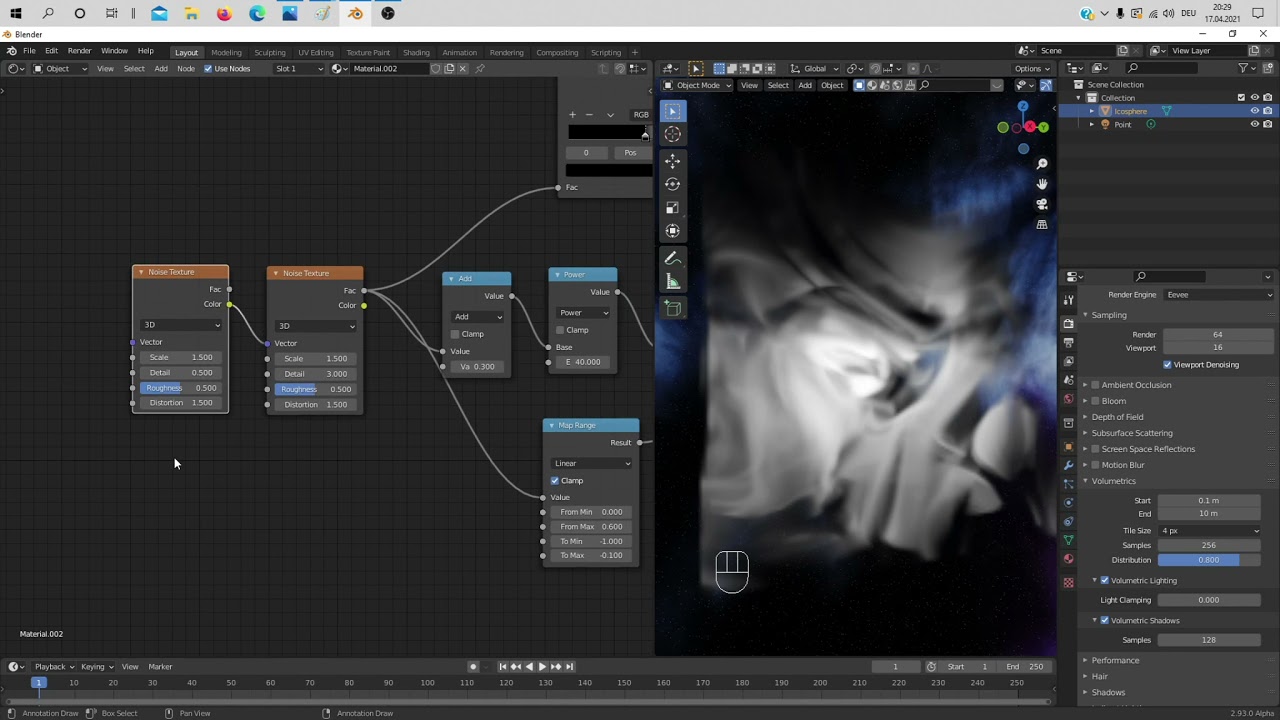This screenshot has width=1280, height=720.
Task: Open the Object Data triangle properties tab
Action: pyautogui.click(x=1068, y=540)
